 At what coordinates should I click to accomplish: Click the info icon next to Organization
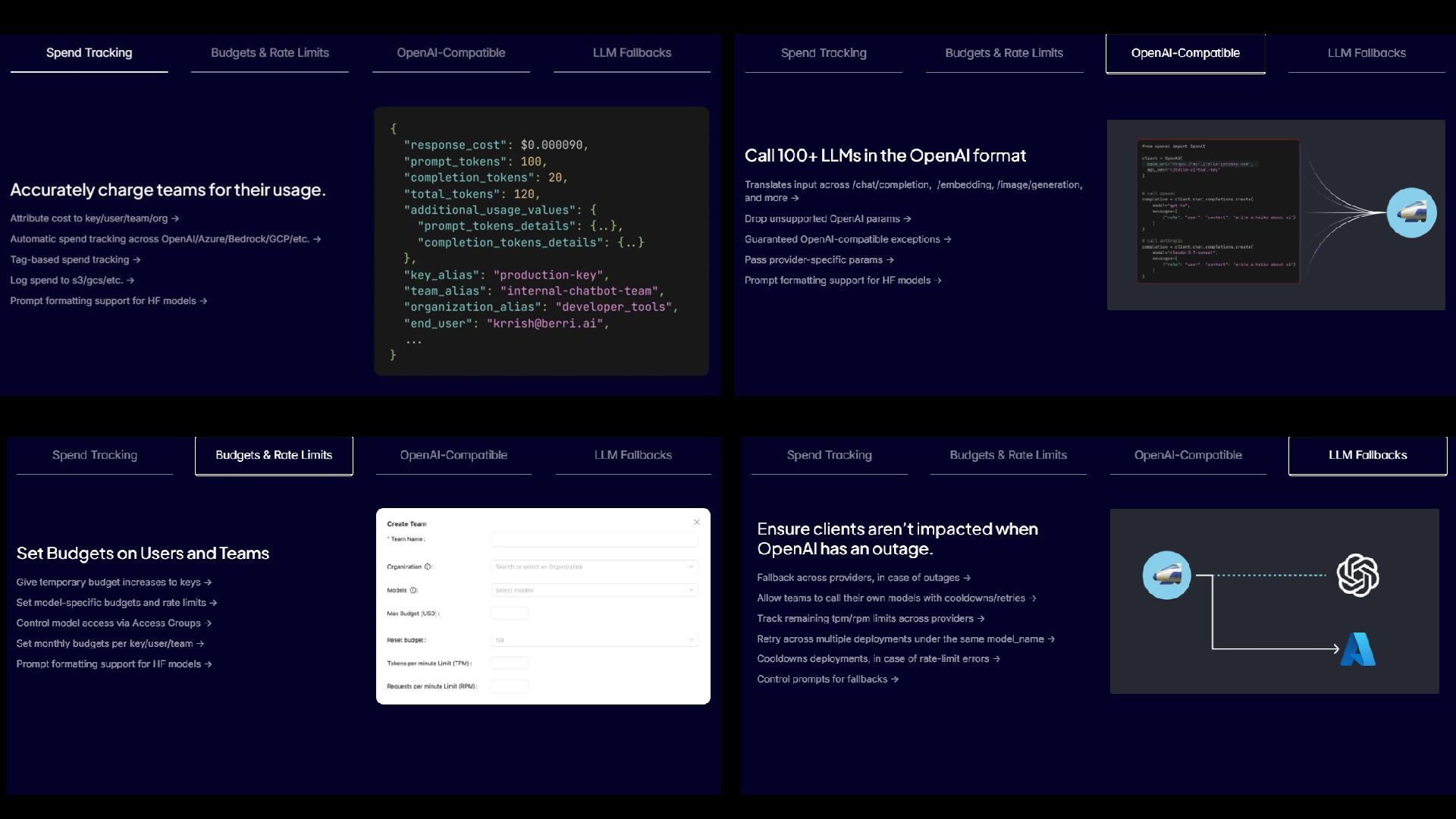tap(428, 567)
